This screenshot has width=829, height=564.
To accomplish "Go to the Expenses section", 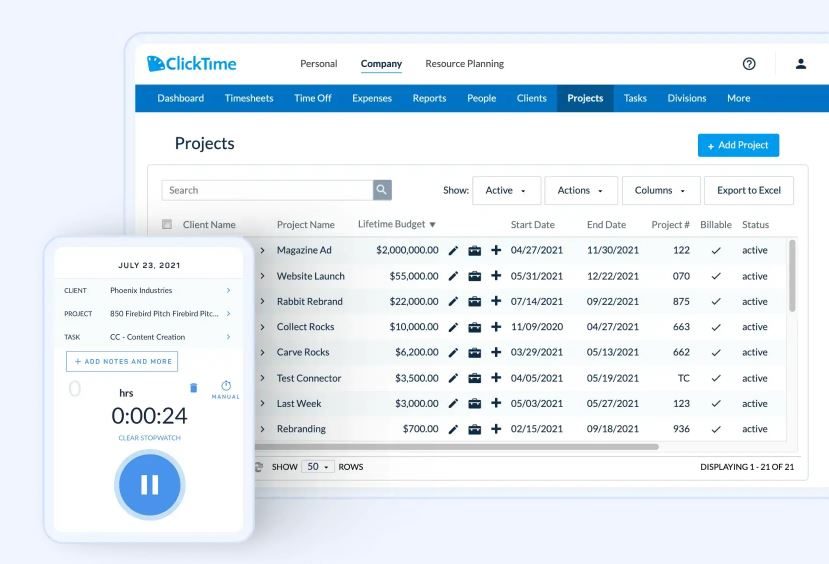I will point(372,98).
